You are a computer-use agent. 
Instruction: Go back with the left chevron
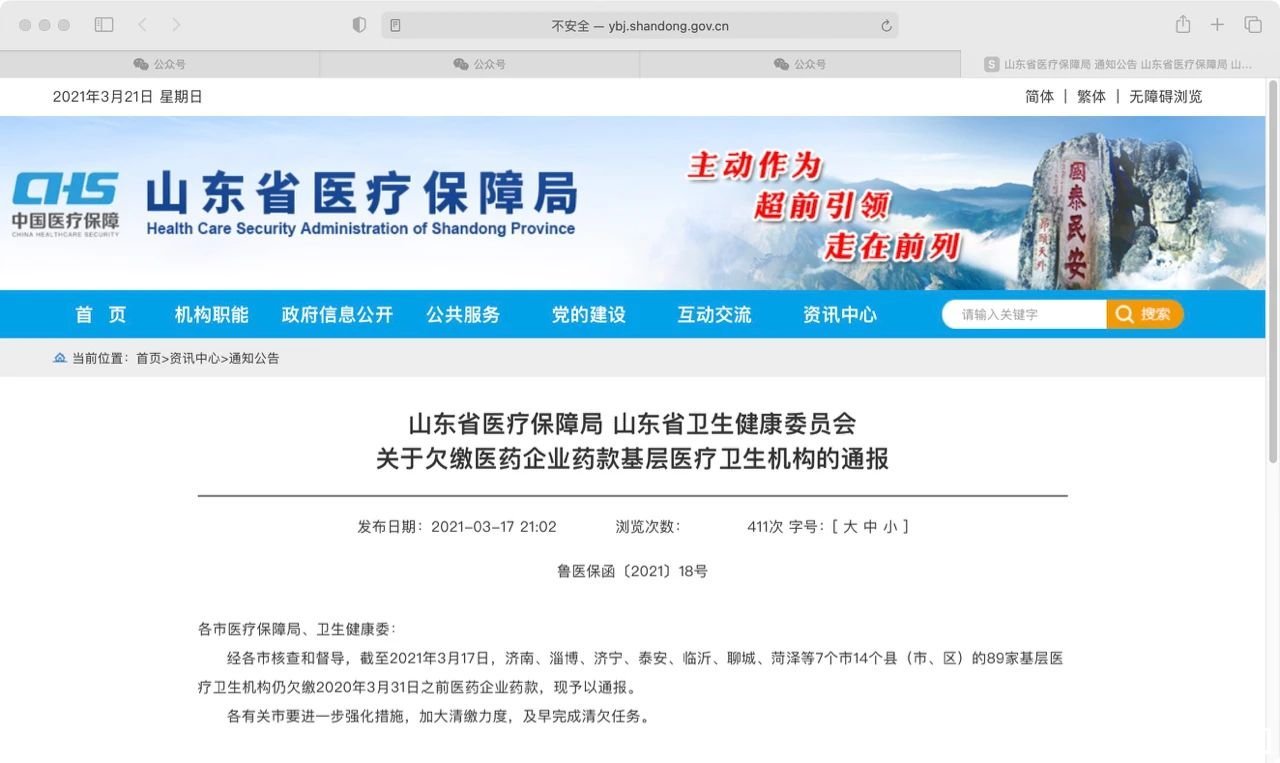[142, 25]
